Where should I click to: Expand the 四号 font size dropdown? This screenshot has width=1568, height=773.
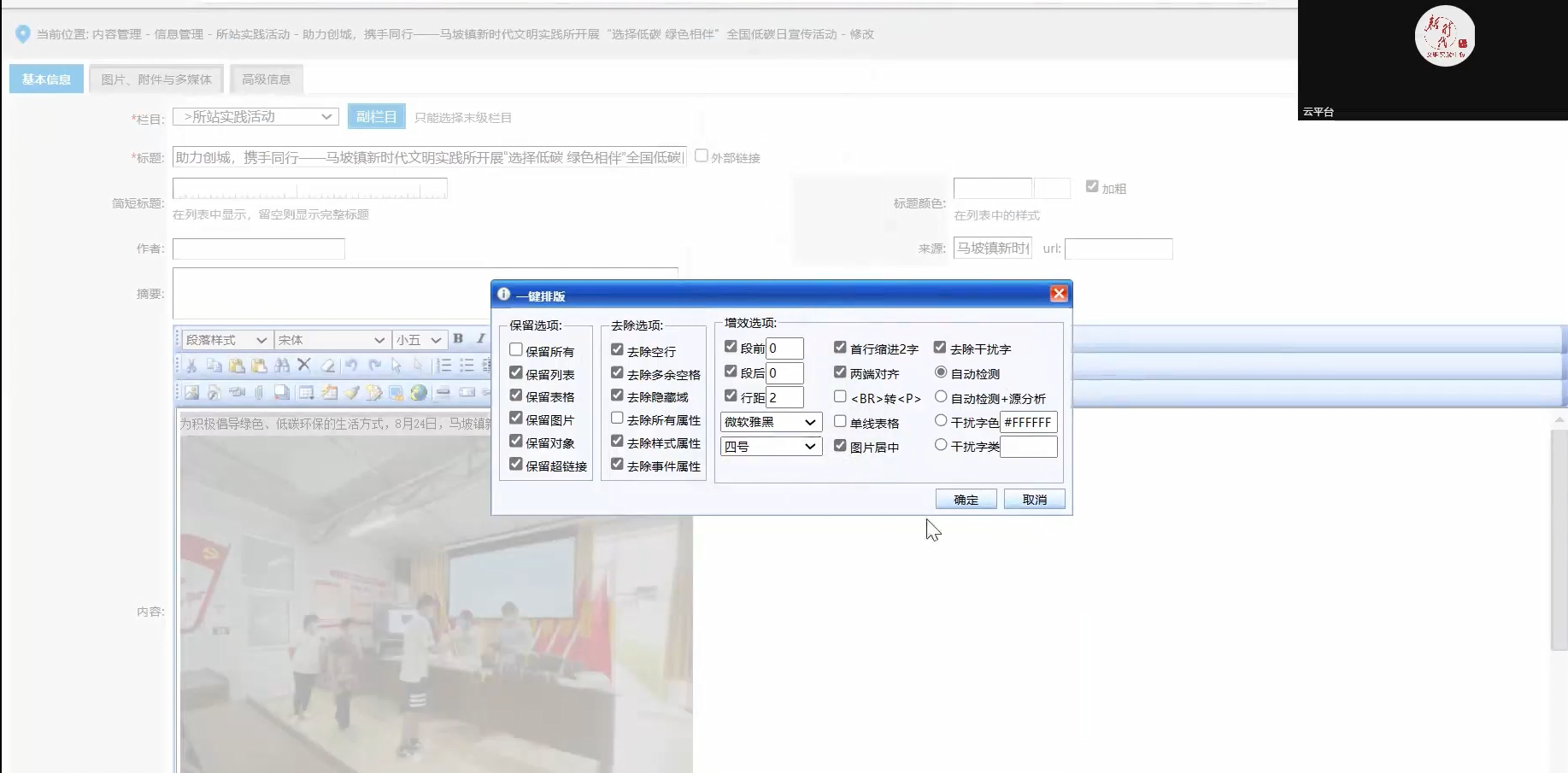tap(771, 446)
